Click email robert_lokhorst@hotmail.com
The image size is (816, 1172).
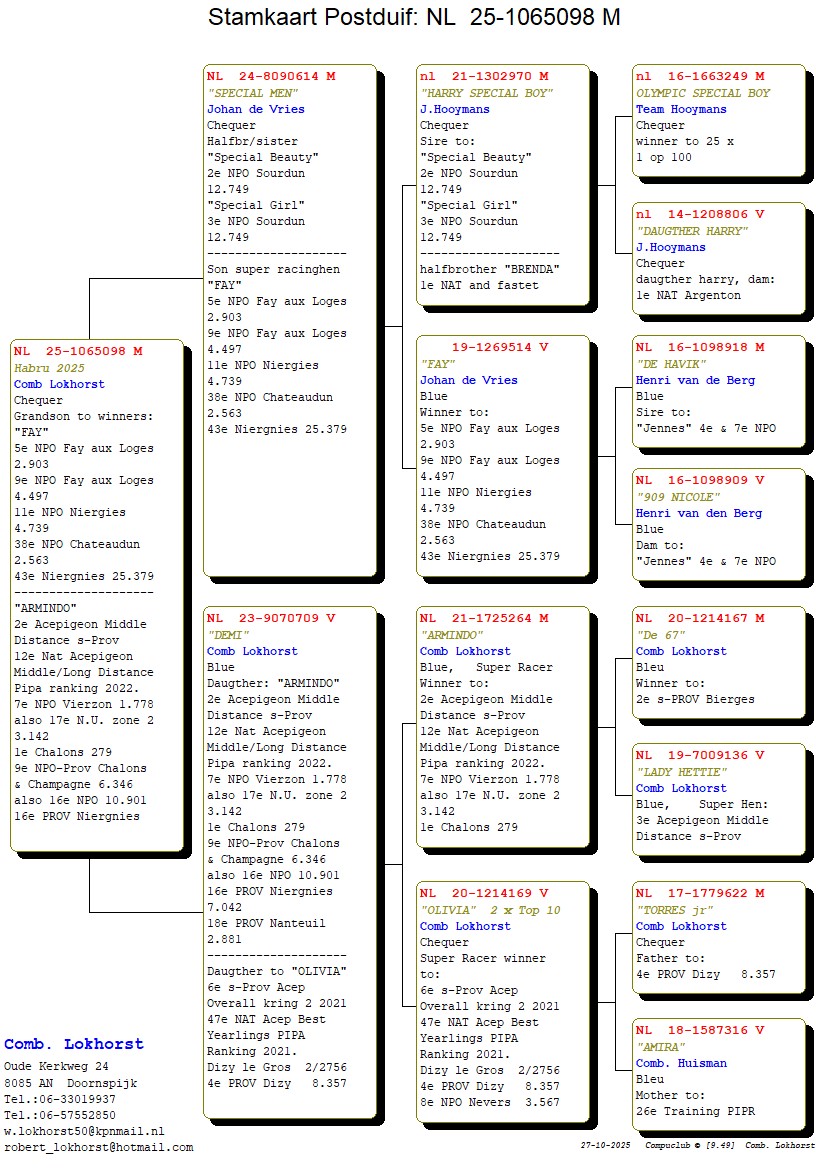tap(98, 1147)
